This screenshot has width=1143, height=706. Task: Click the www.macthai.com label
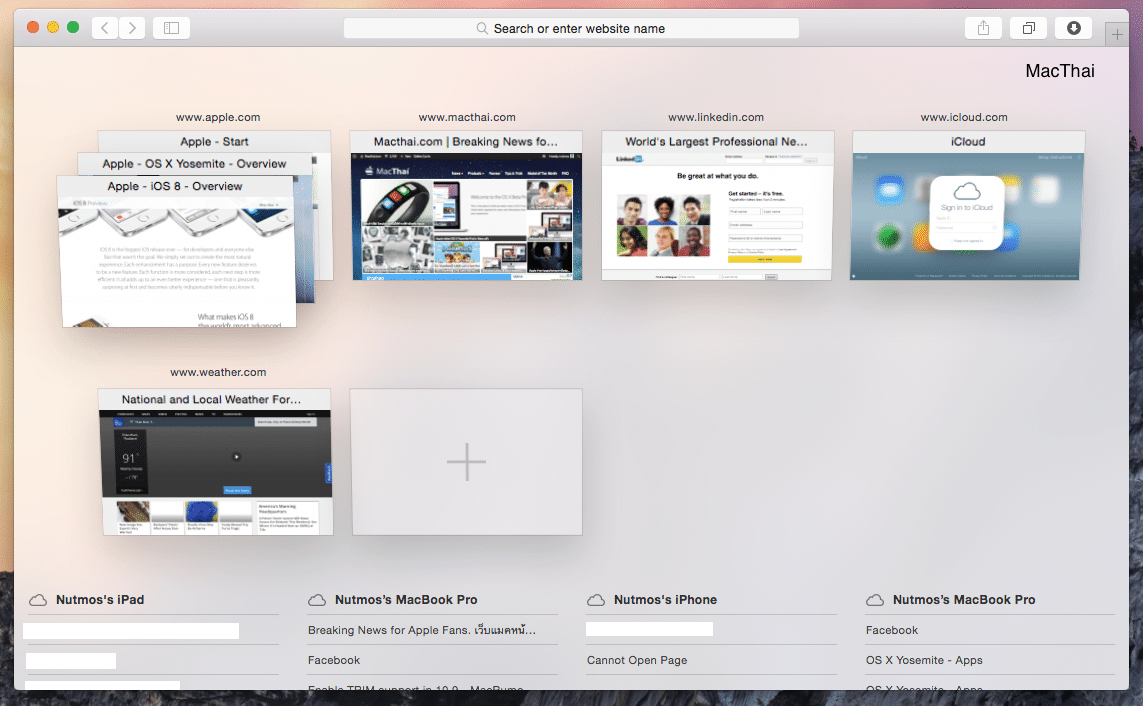point(467,117)
